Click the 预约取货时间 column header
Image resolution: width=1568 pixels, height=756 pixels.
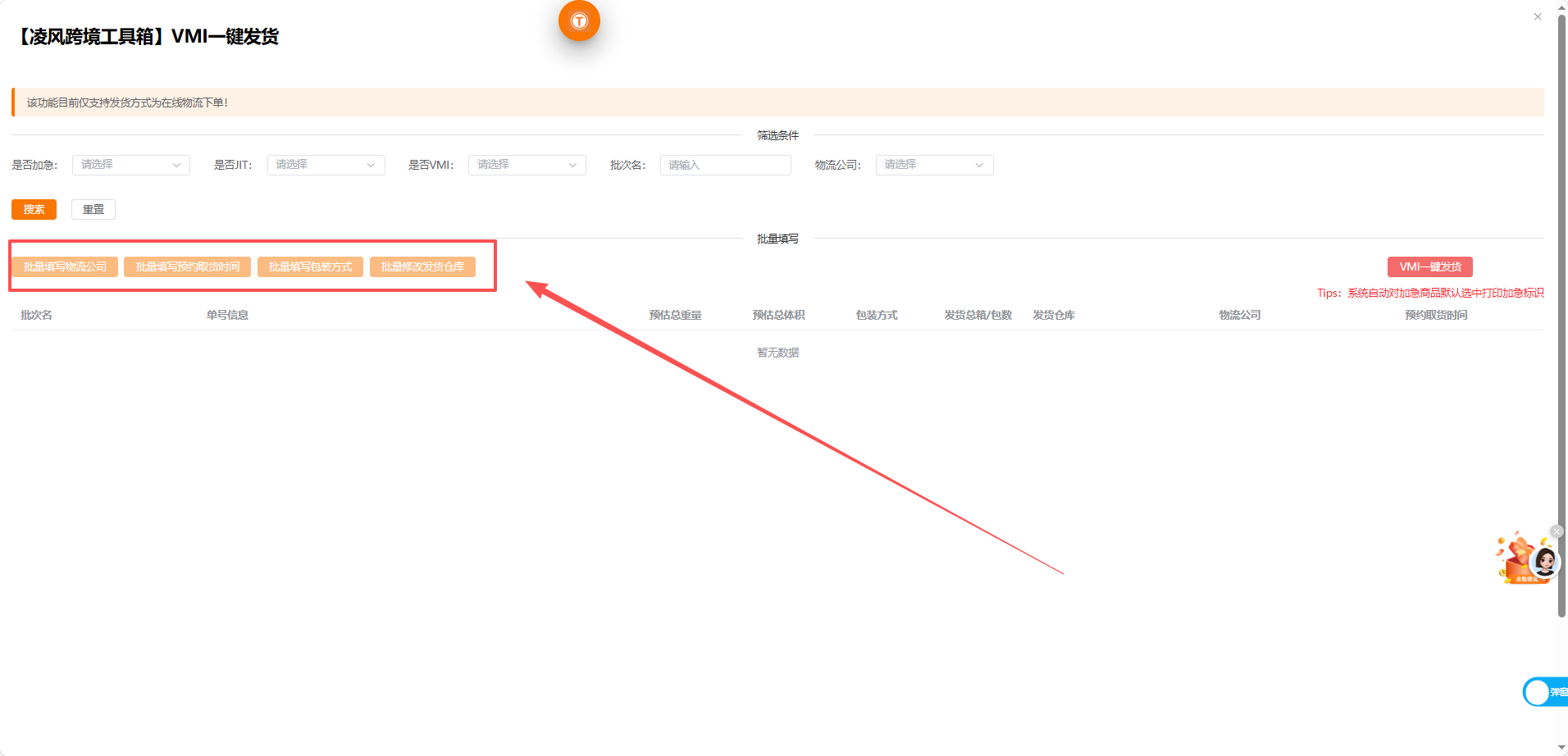(x=1436, y=315)
